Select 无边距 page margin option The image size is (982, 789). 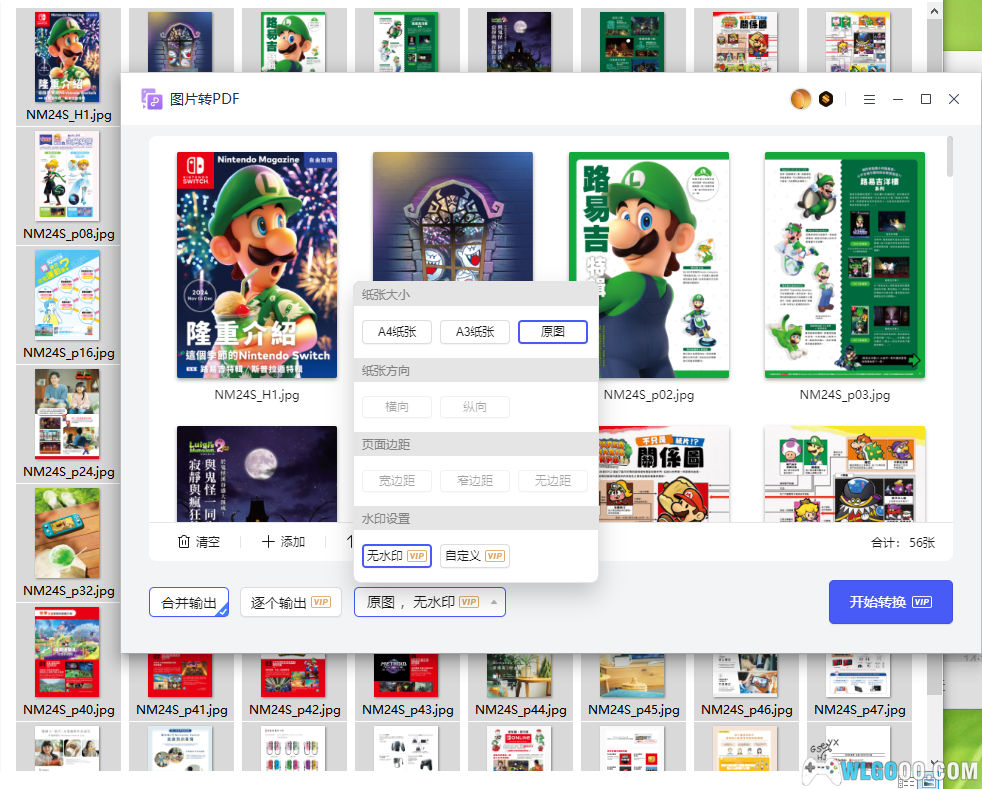552,481
